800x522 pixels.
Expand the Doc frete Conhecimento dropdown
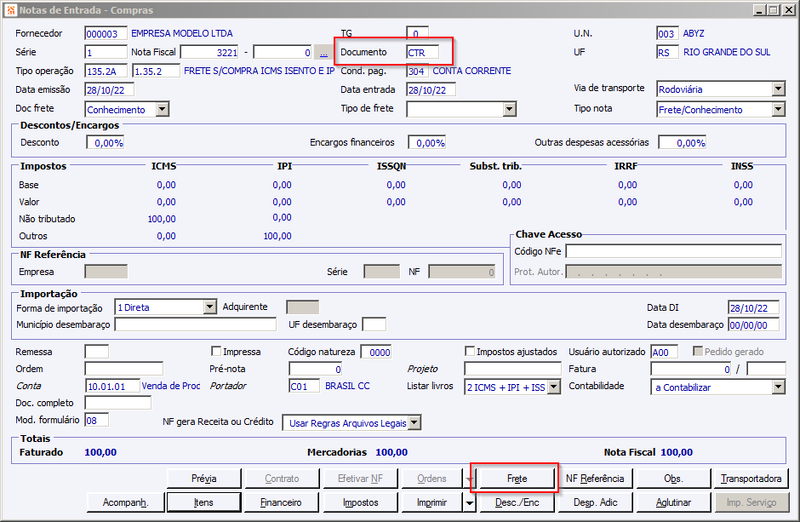(162, 109)
